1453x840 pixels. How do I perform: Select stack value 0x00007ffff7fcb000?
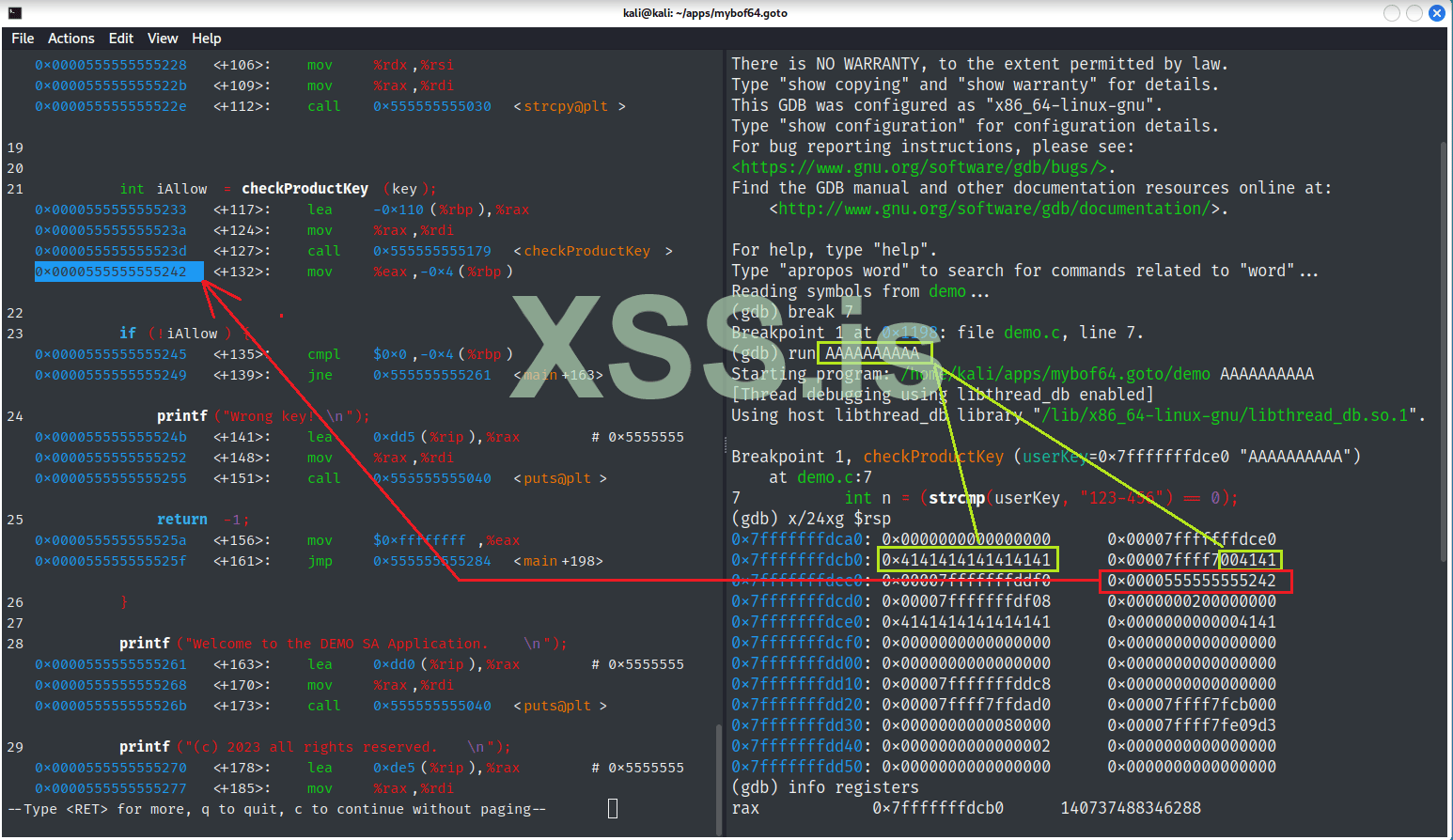click(1192, 705)
